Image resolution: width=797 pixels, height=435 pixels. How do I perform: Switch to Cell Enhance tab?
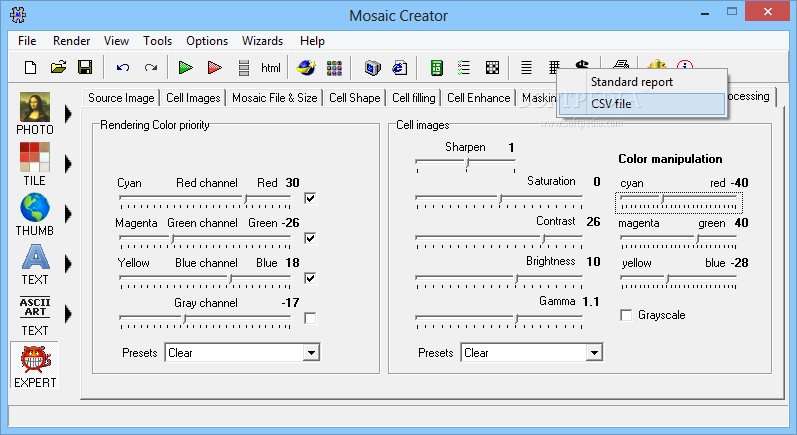[478, 98]
